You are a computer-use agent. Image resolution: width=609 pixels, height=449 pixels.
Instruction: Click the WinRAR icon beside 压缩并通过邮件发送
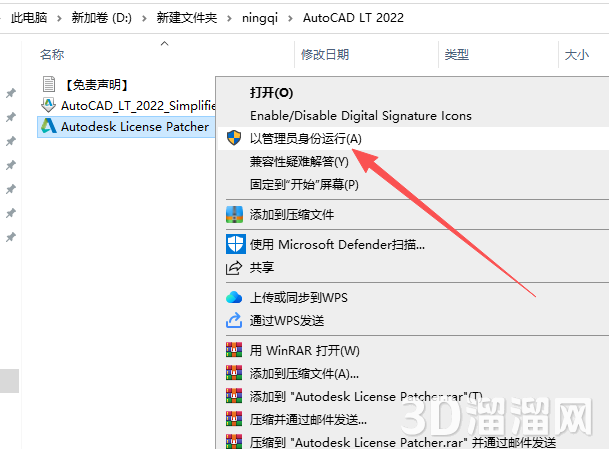[x=234, y=419]
